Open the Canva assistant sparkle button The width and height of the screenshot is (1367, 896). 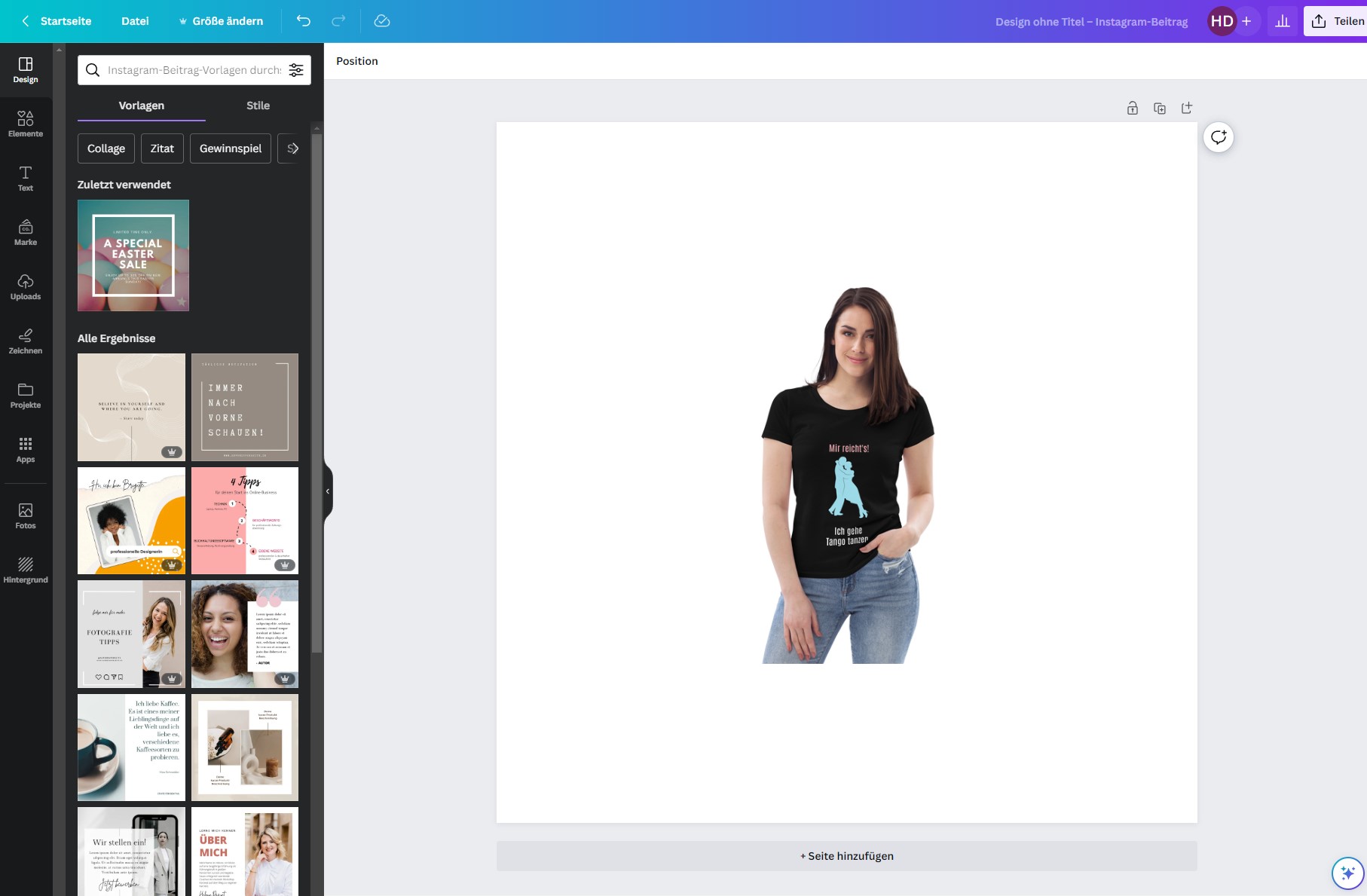click(1347, 873)
